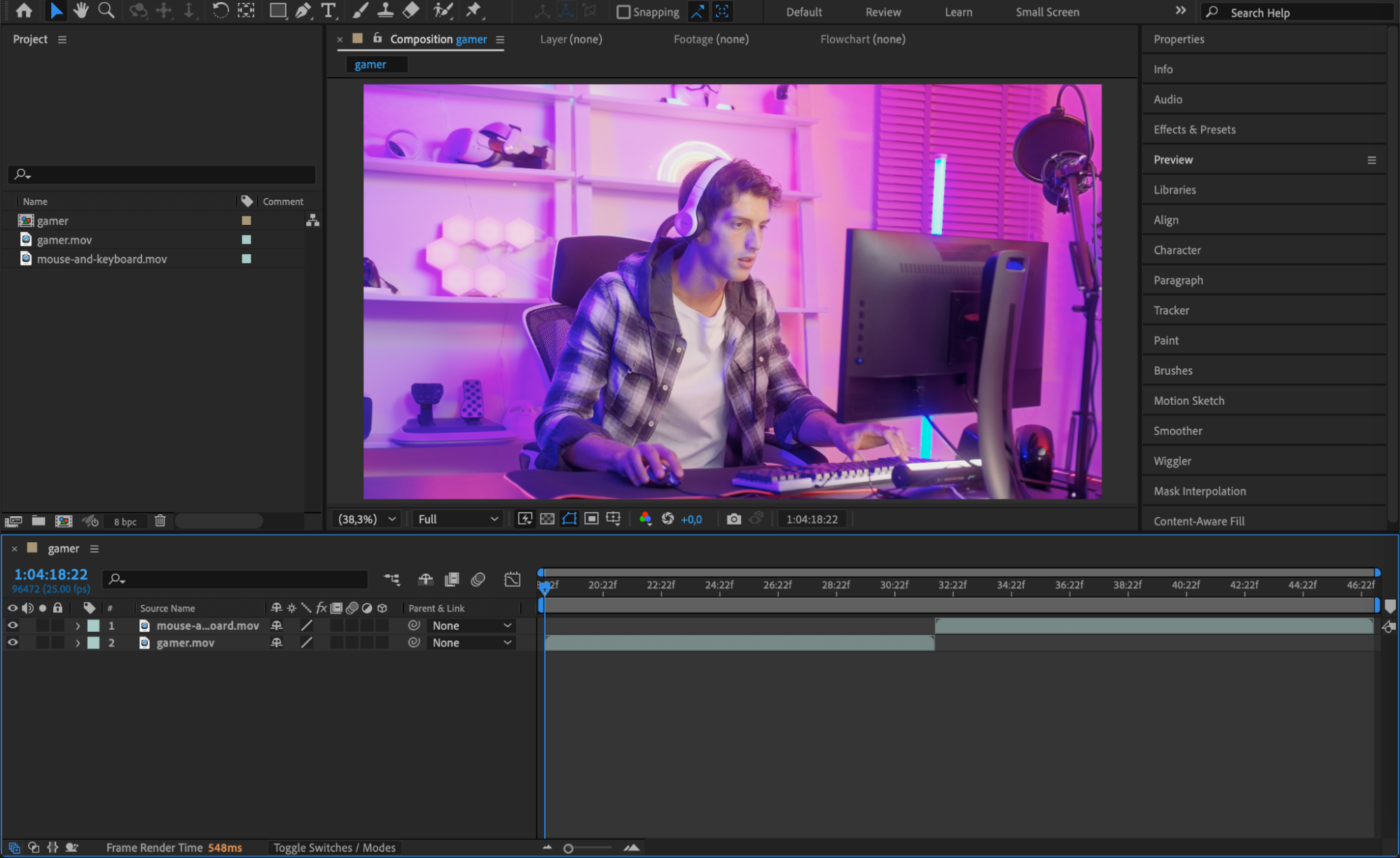1400x858 pixels.
Task: Switch to Default workspace
Action: pos(803,12)
